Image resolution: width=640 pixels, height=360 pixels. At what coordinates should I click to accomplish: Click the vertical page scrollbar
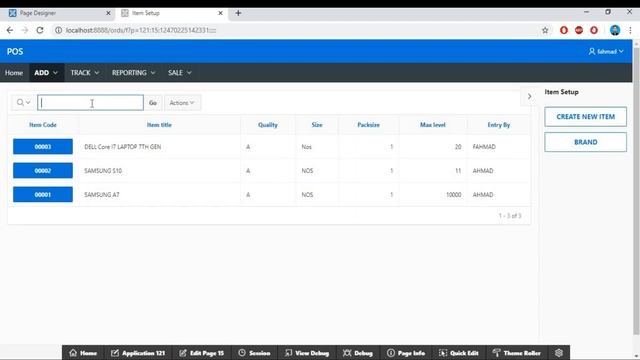click(x=636, y=192)
